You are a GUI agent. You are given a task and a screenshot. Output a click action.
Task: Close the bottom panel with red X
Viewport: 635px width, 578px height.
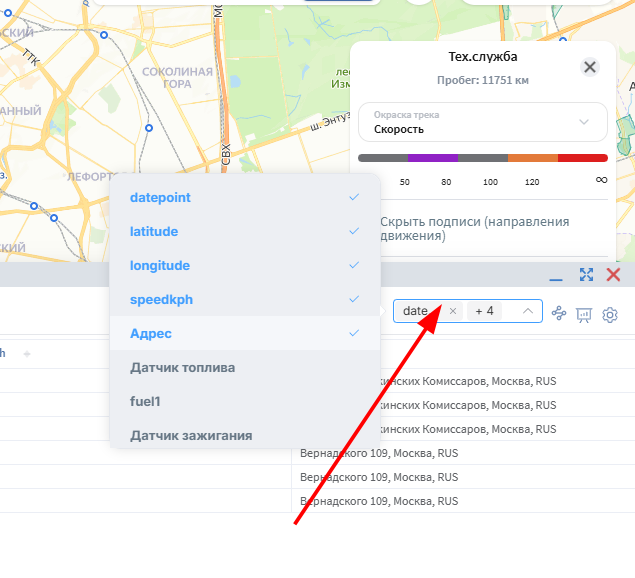613,275
